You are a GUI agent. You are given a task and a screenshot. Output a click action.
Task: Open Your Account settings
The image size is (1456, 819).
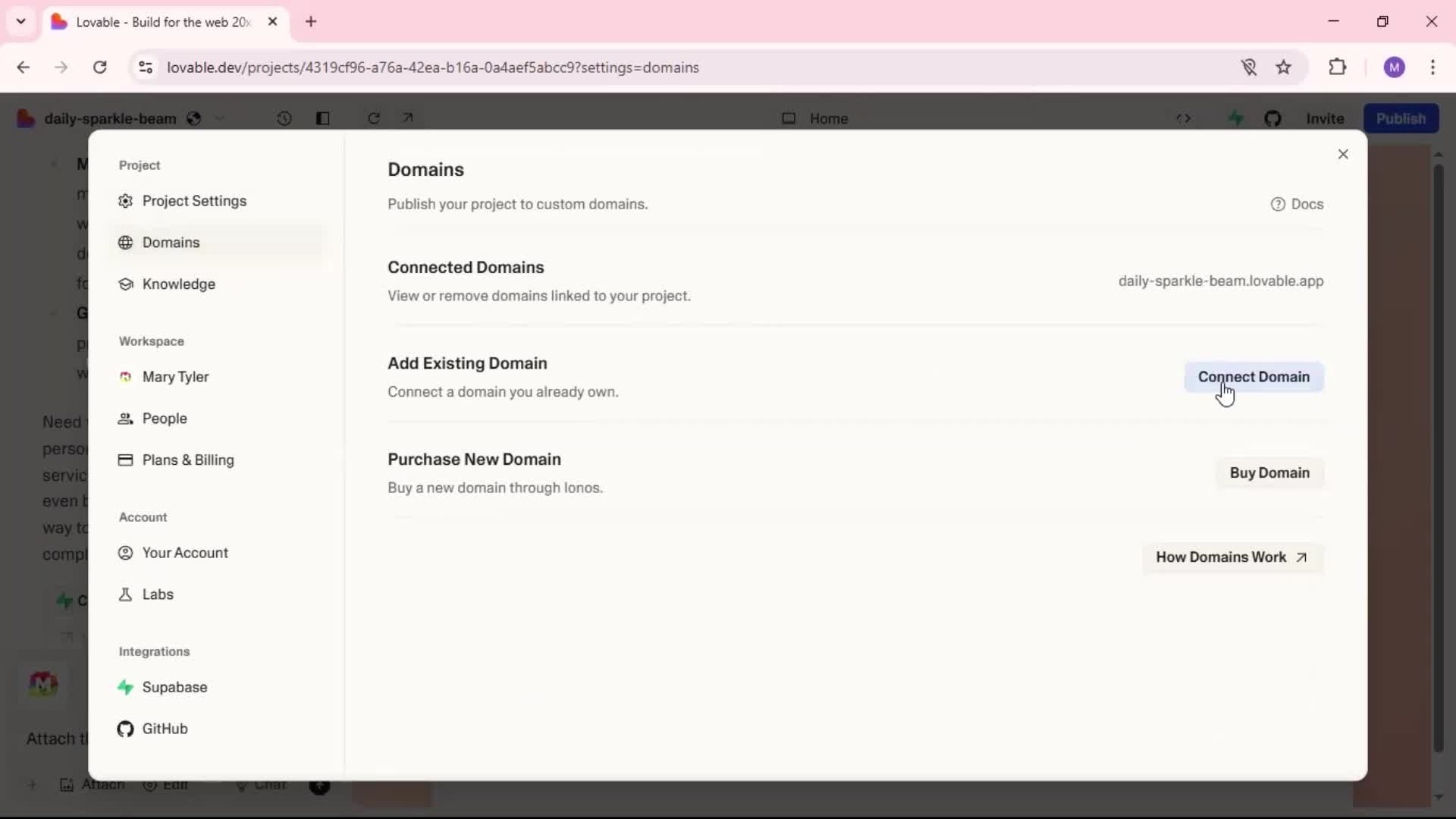point(217,553)
